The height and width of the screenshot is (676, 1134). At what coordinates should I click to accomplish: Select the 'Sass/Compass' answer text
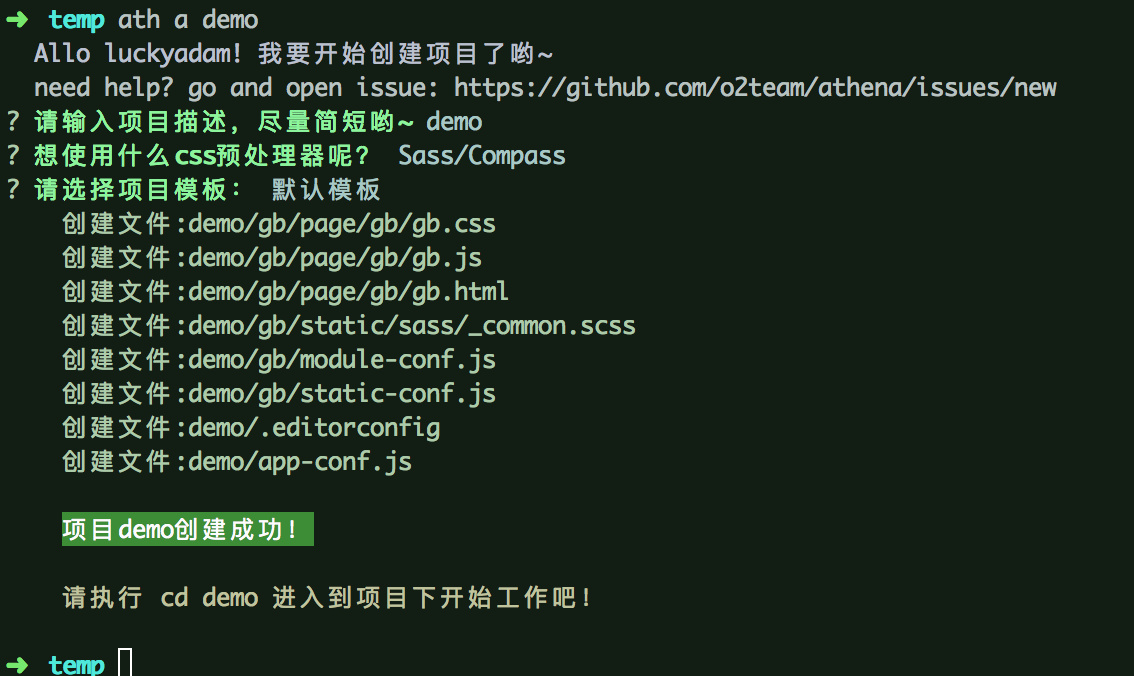click(x=481, y=156)
